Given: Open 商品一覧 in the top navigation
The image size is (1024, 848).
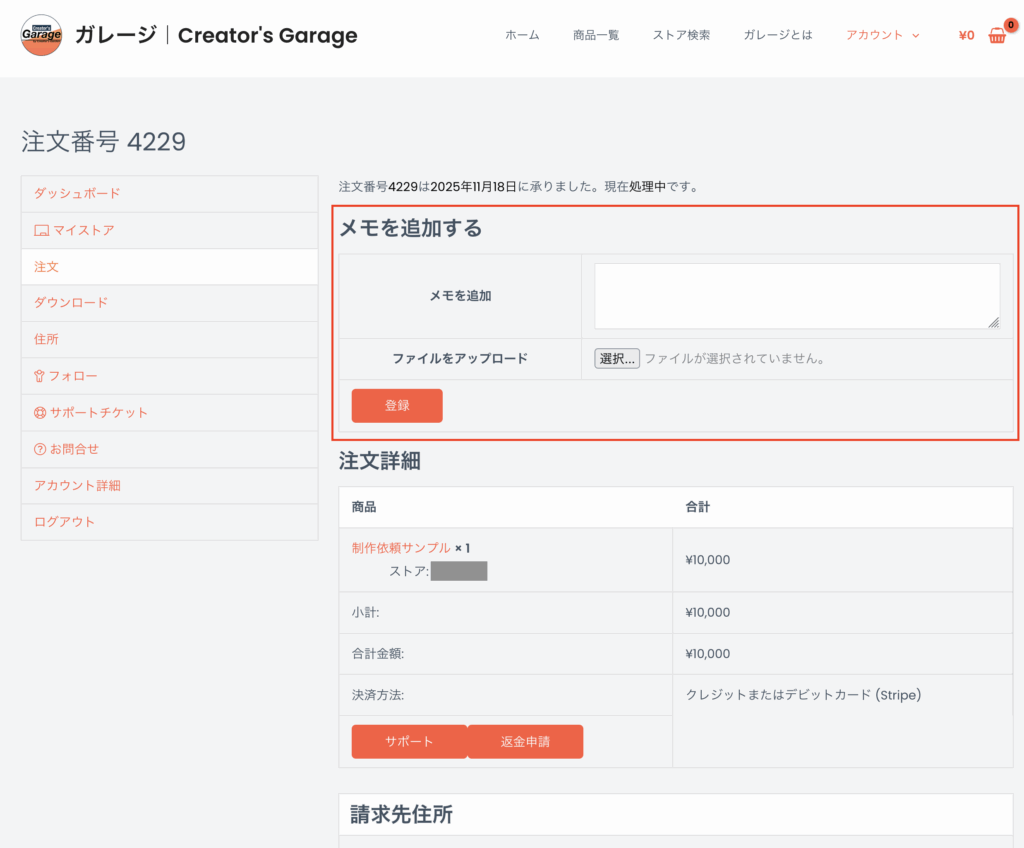Looking at the screenshot, I should 596,35.
